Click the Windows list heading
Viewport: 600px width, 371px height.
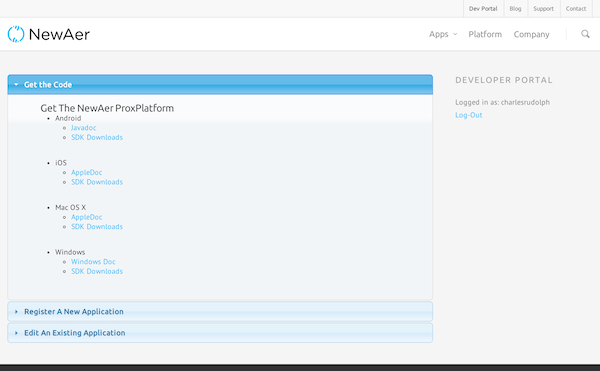click(70, 252)
